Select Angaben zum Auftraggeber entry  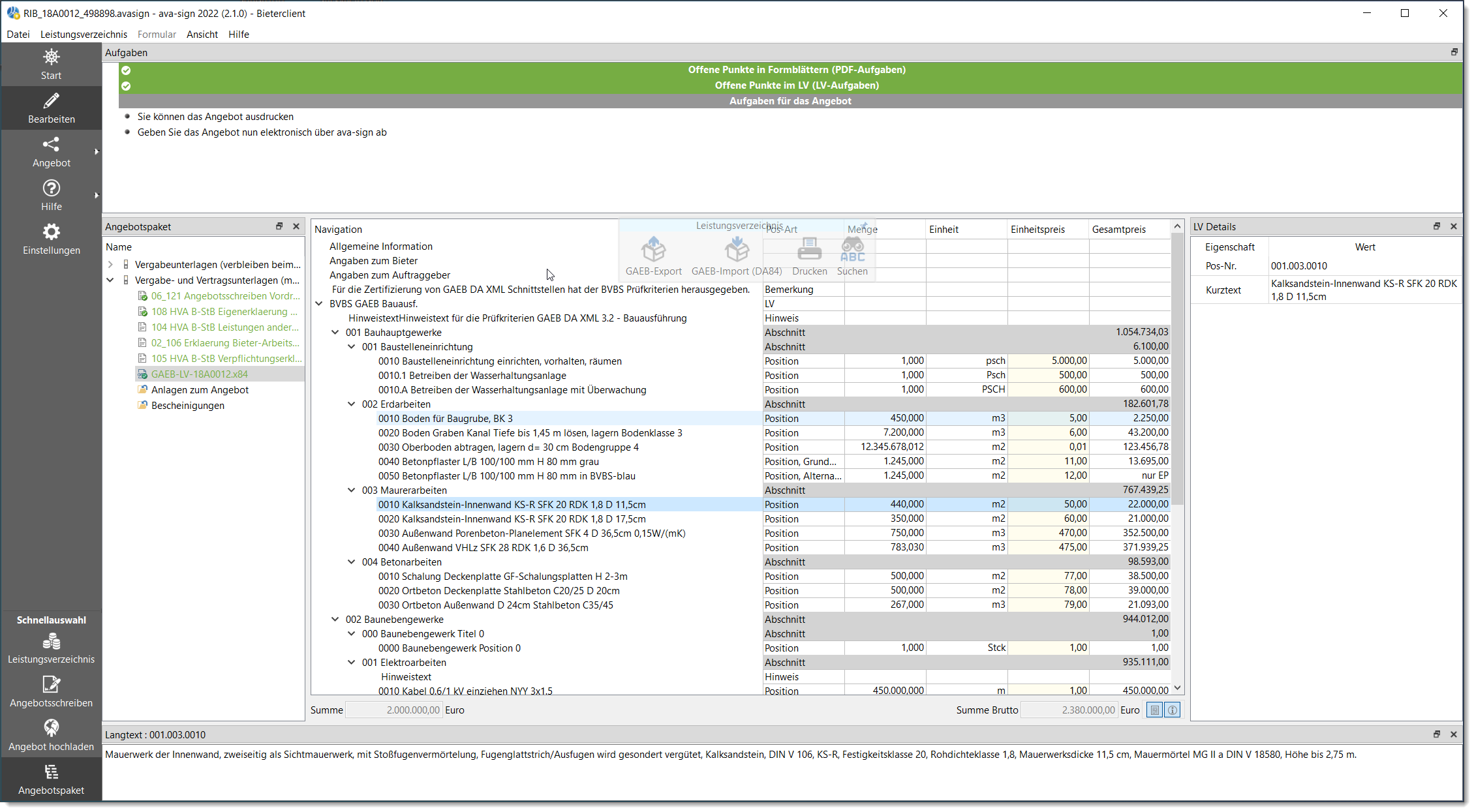pyautogui.click(x=390, y=275)
